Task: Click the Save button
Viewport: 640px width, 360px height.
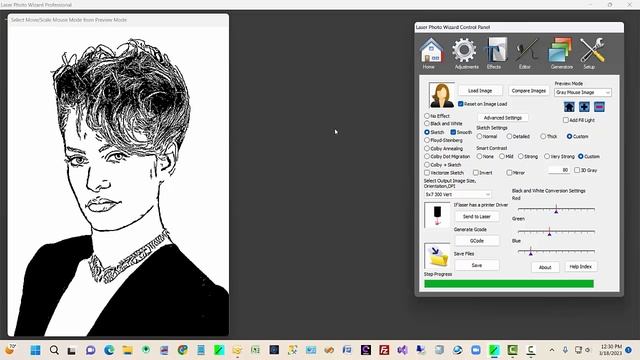Action: [x=477, y=265]
